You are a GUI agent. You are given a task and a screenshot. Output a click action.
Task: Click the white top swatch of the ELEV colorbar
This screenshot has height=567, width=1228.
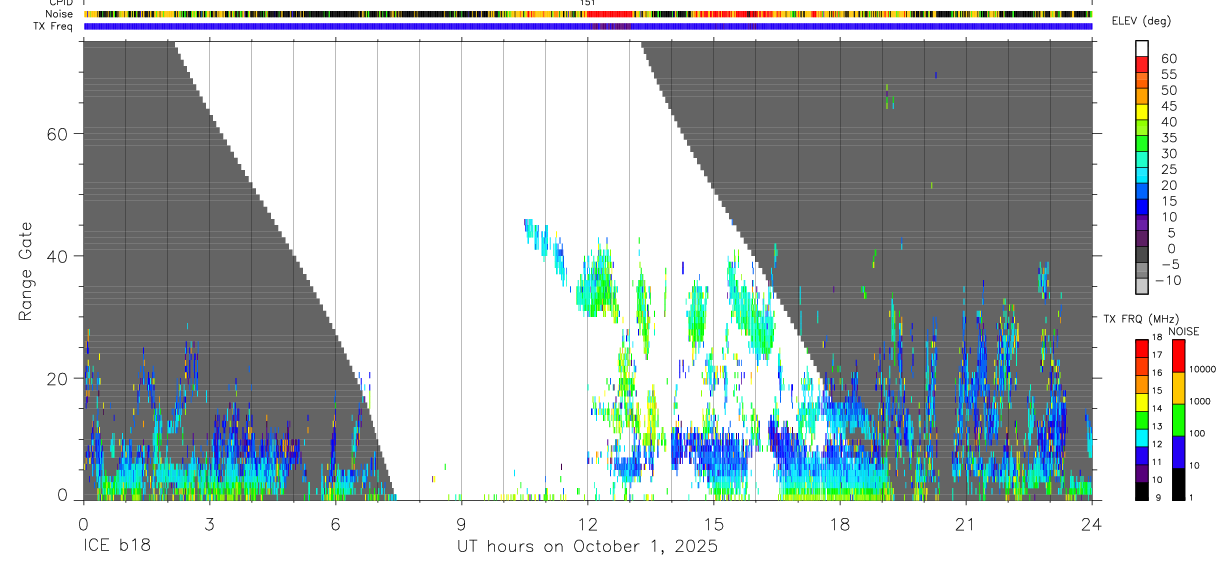click(x=1142, y=49)
